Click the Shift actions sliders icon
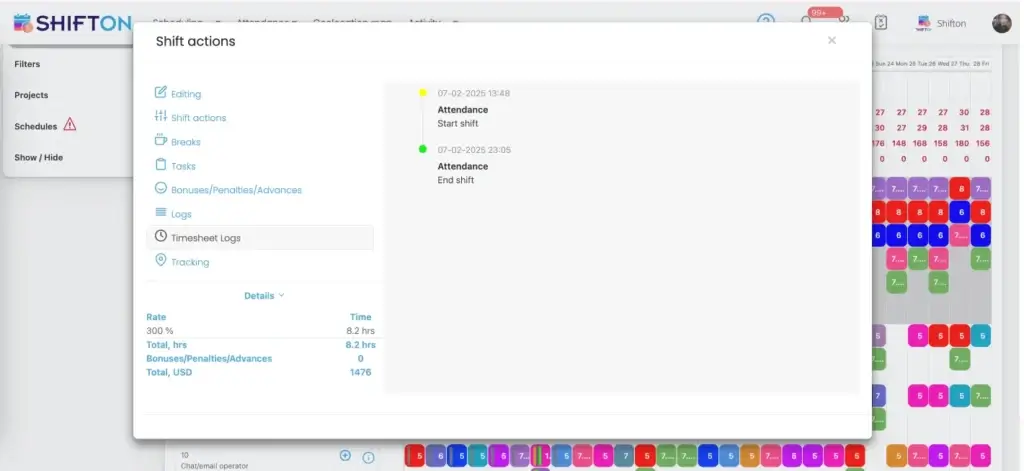Screen dimensions: 1024x471 (x=160, y=117)
